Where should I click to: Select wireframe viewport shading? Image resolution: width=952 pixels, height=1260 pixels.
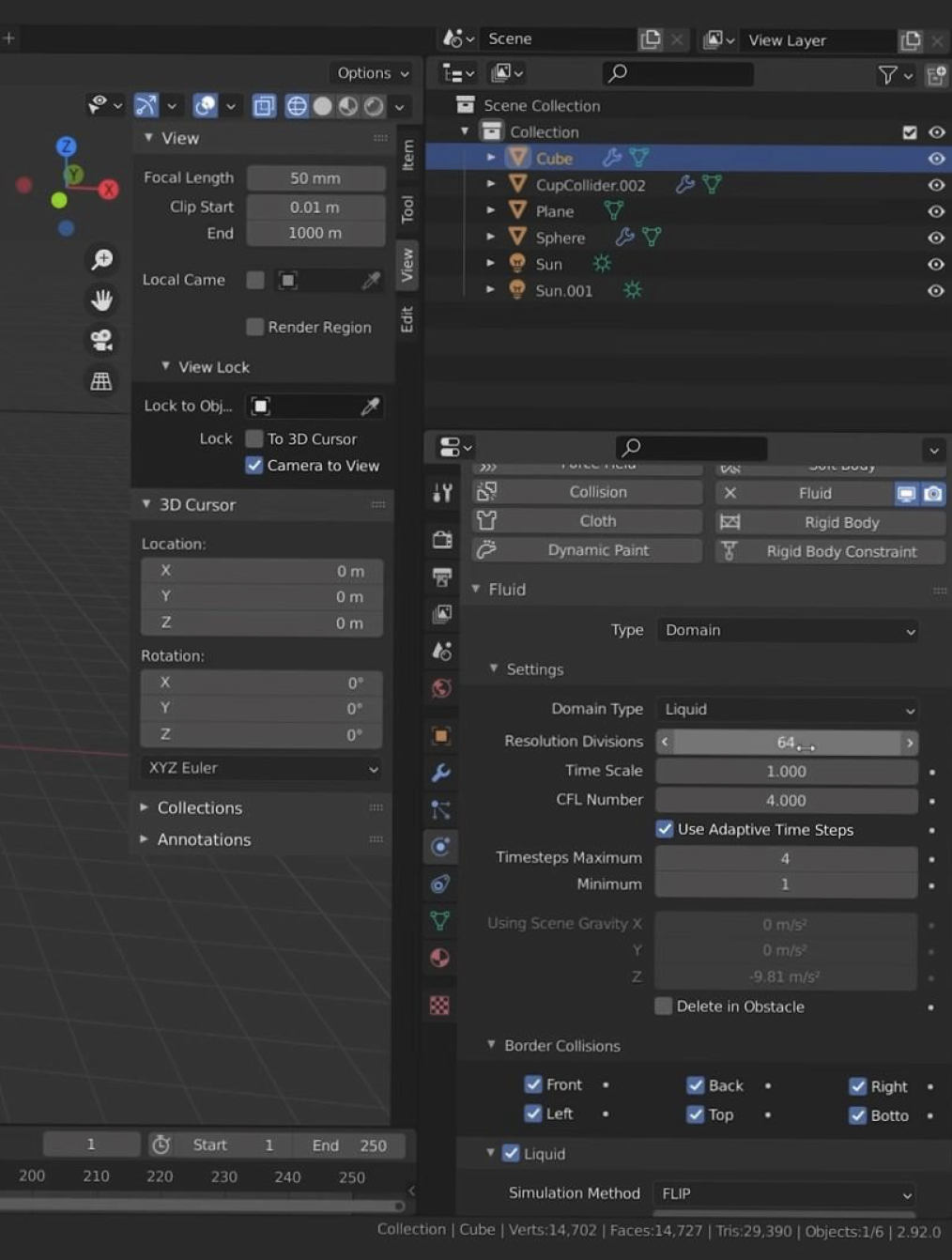click(x=297, y=106)
